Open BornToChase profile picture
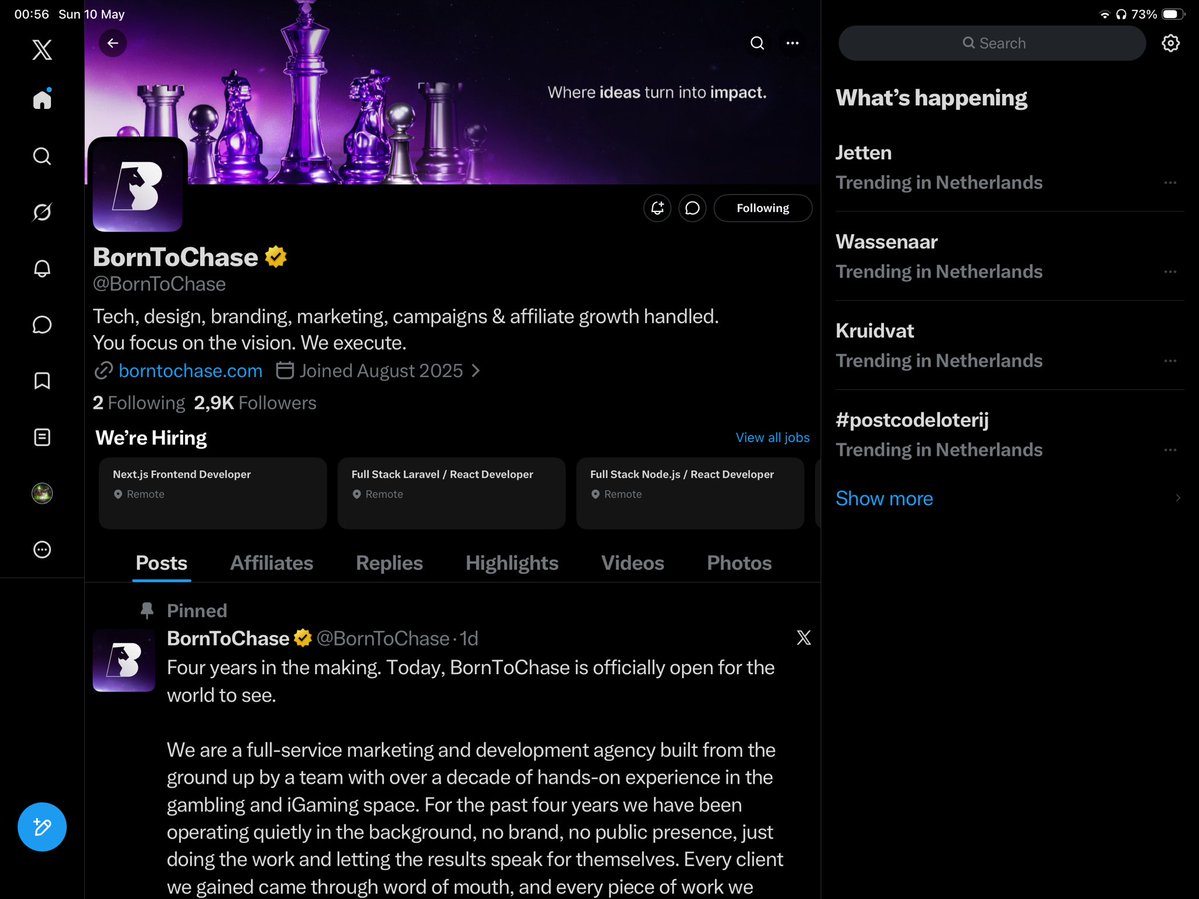 138,185
